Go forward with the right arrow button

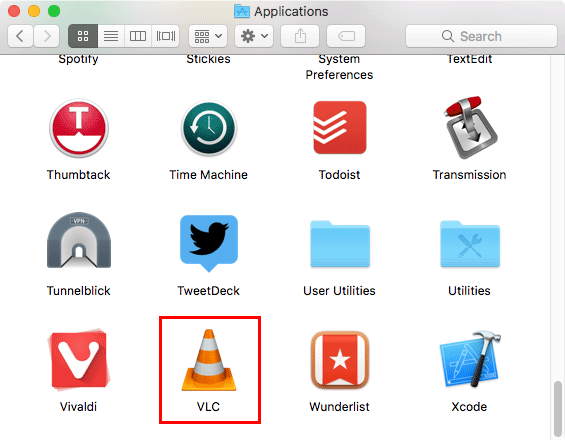click(x=47, y=36)
